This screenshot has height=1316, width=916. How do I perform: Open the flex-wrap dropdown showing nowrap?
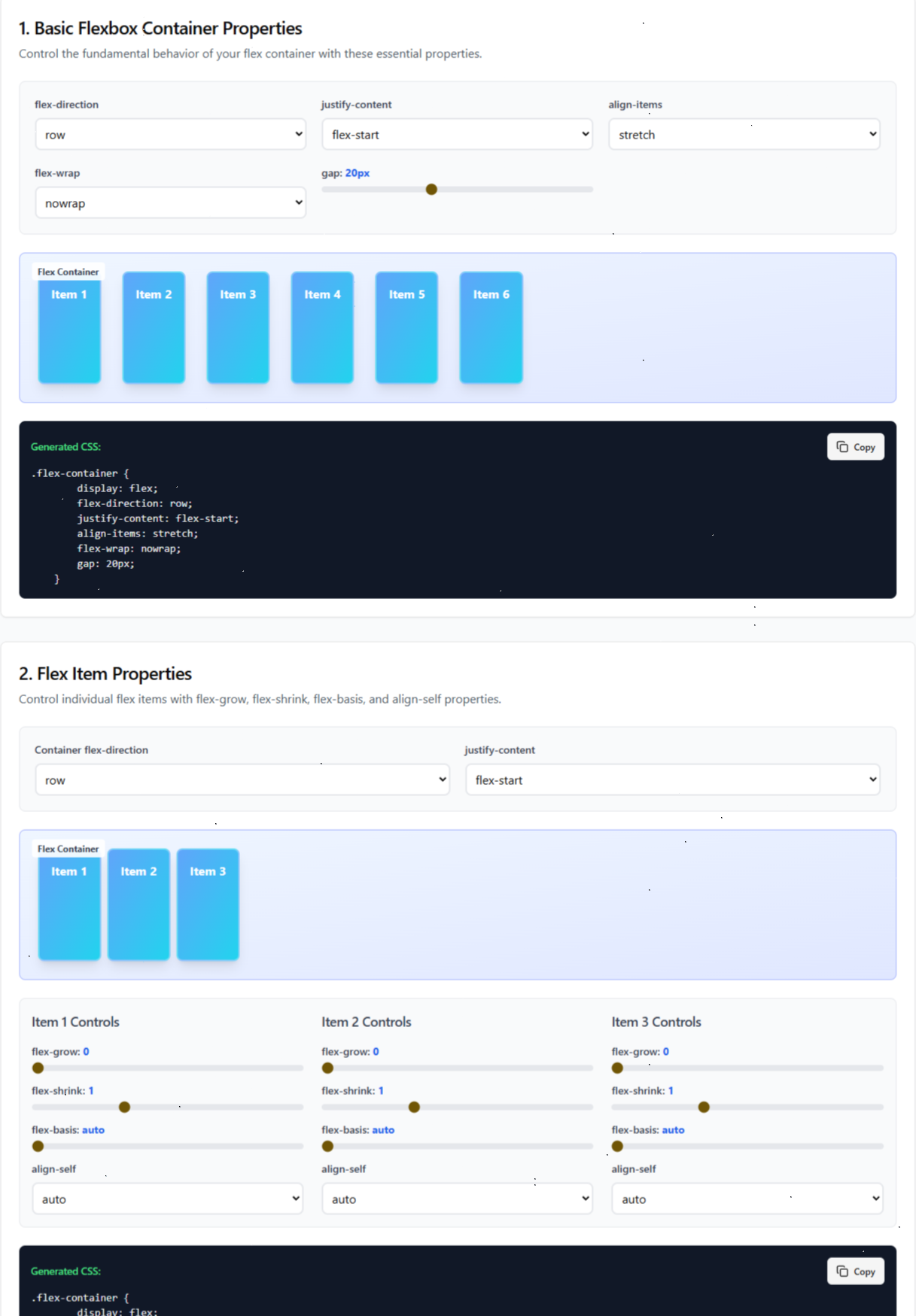click(x=170, y=203)
